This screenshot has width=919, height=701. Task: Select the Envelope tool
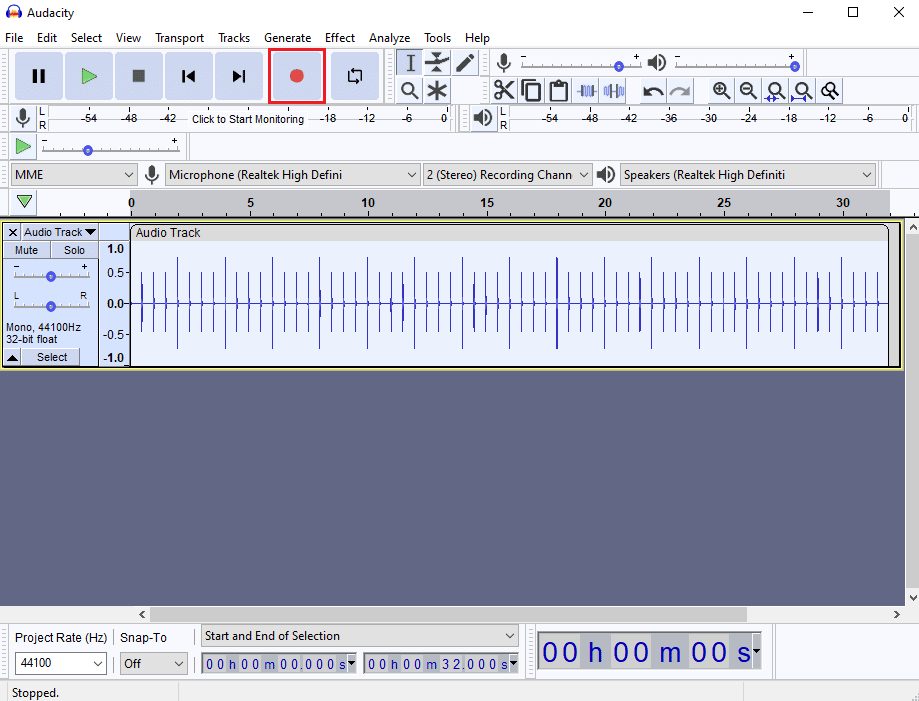click(437, 63)
